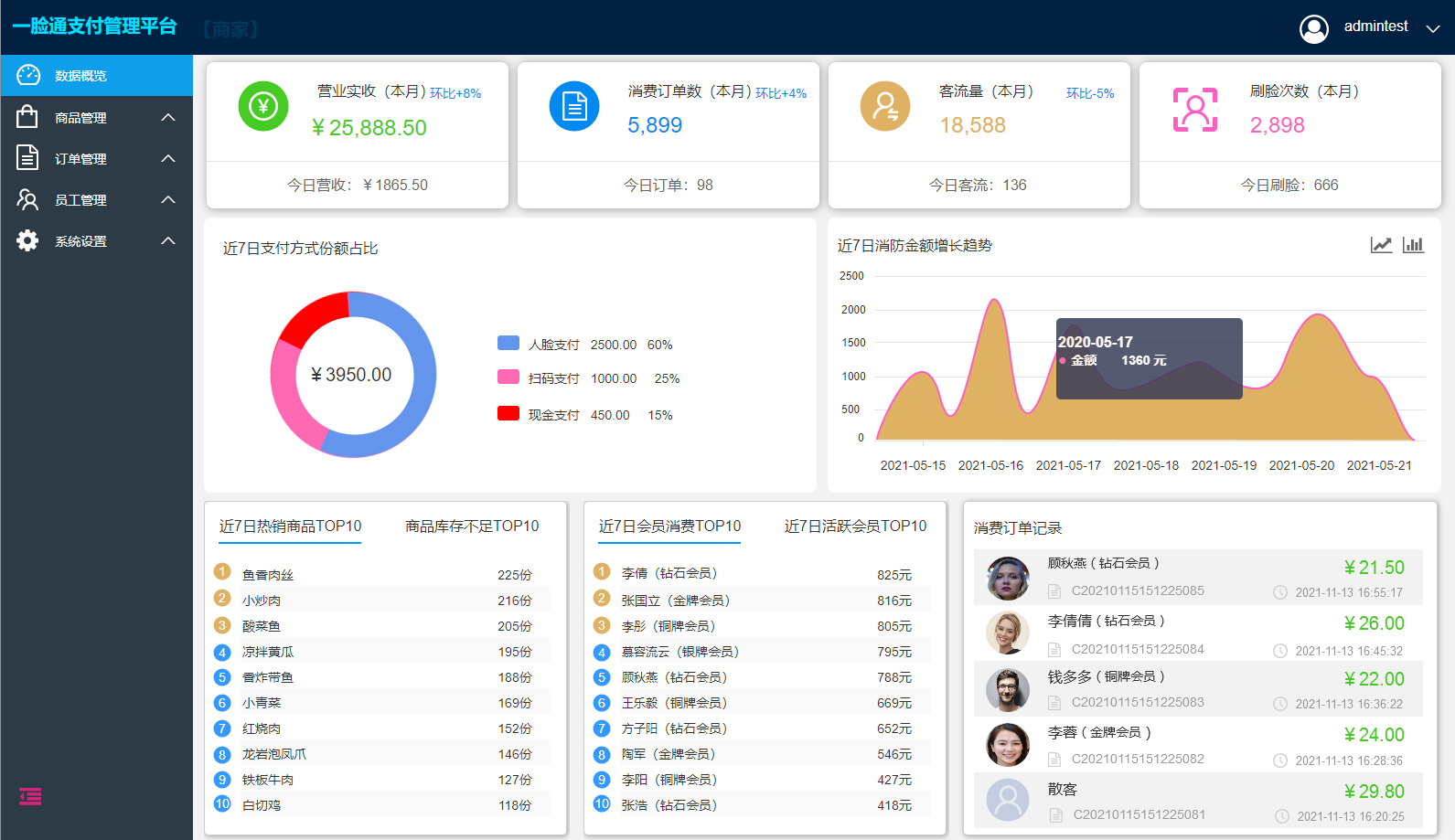Click order number C20210115151225084
Screen dimensions: 1455x840
(1138, 649)
